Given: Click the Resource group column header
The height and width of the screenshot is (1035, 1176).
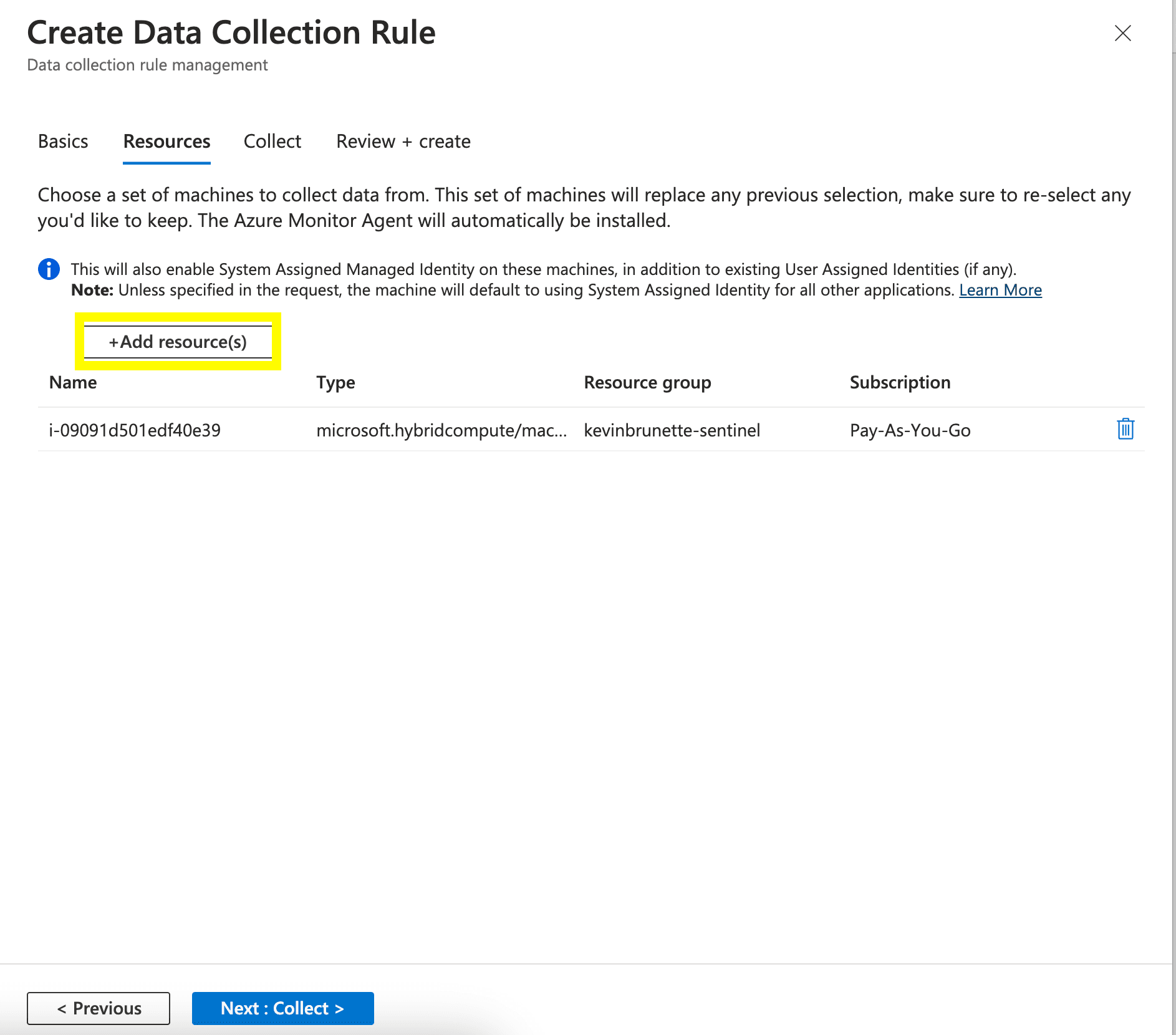Looking at the screenshot, I should (x=647, y=382).
